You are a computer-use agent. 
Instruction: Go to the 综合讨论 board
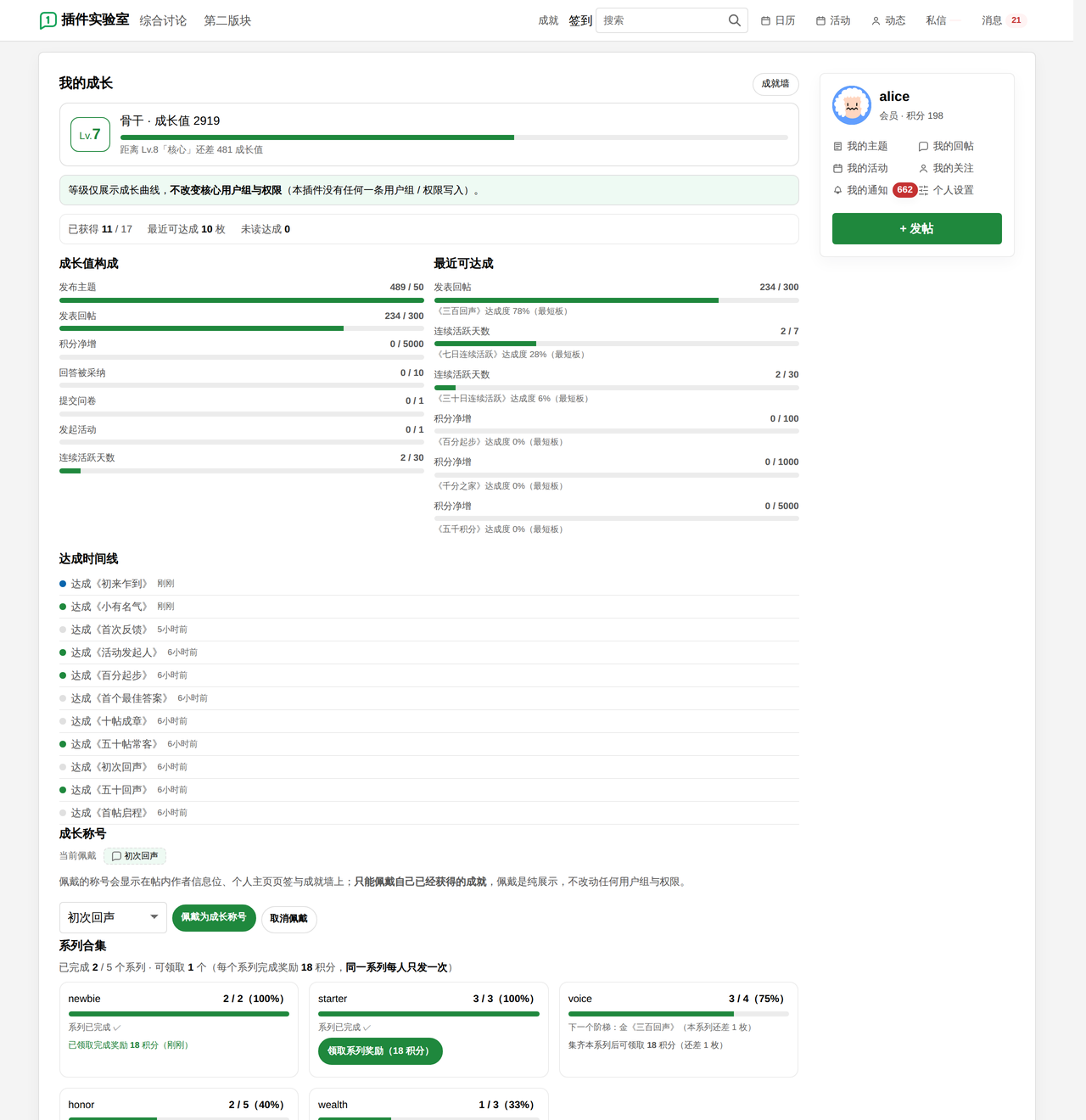tap(163, 20)
